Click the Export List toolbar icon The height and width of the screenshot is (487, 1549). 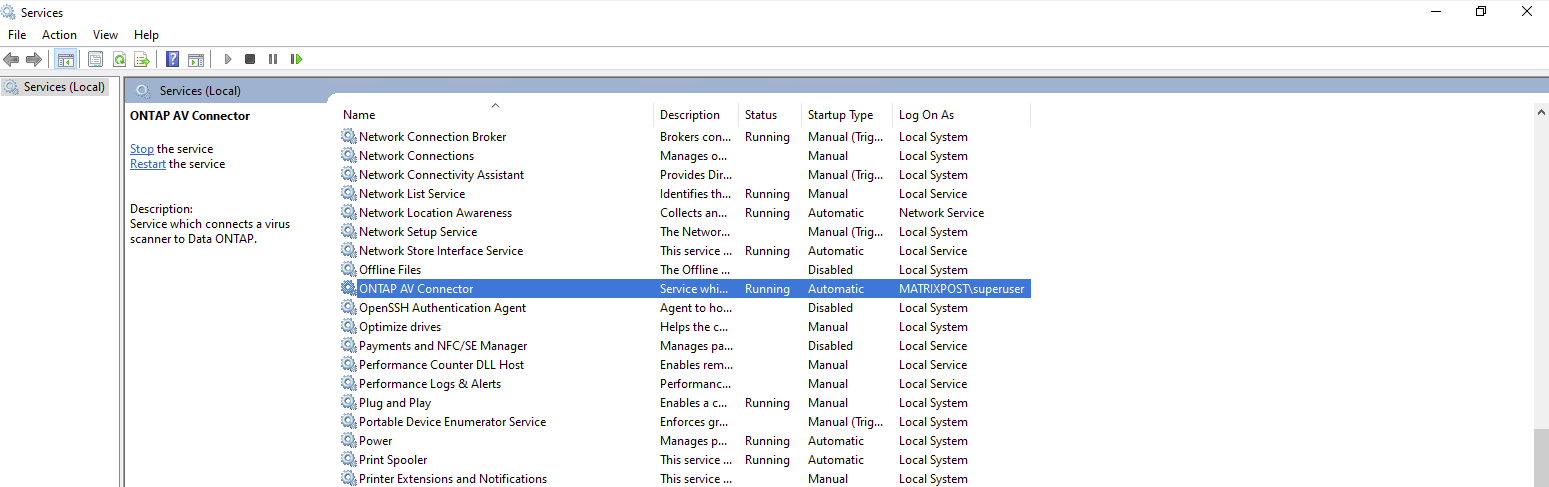pyautogui.click(x=142, y=60)
